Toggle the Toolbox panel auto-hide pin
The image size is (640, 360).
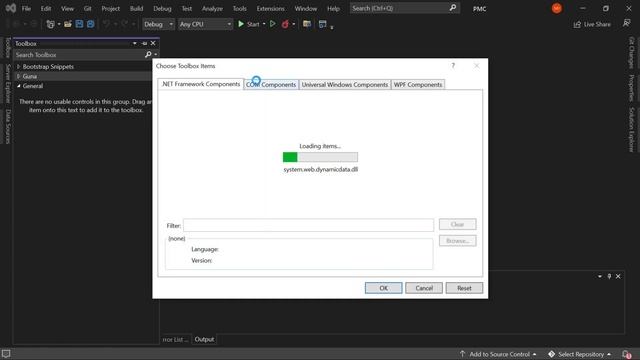pyautogui.click(x=144, y=43)
